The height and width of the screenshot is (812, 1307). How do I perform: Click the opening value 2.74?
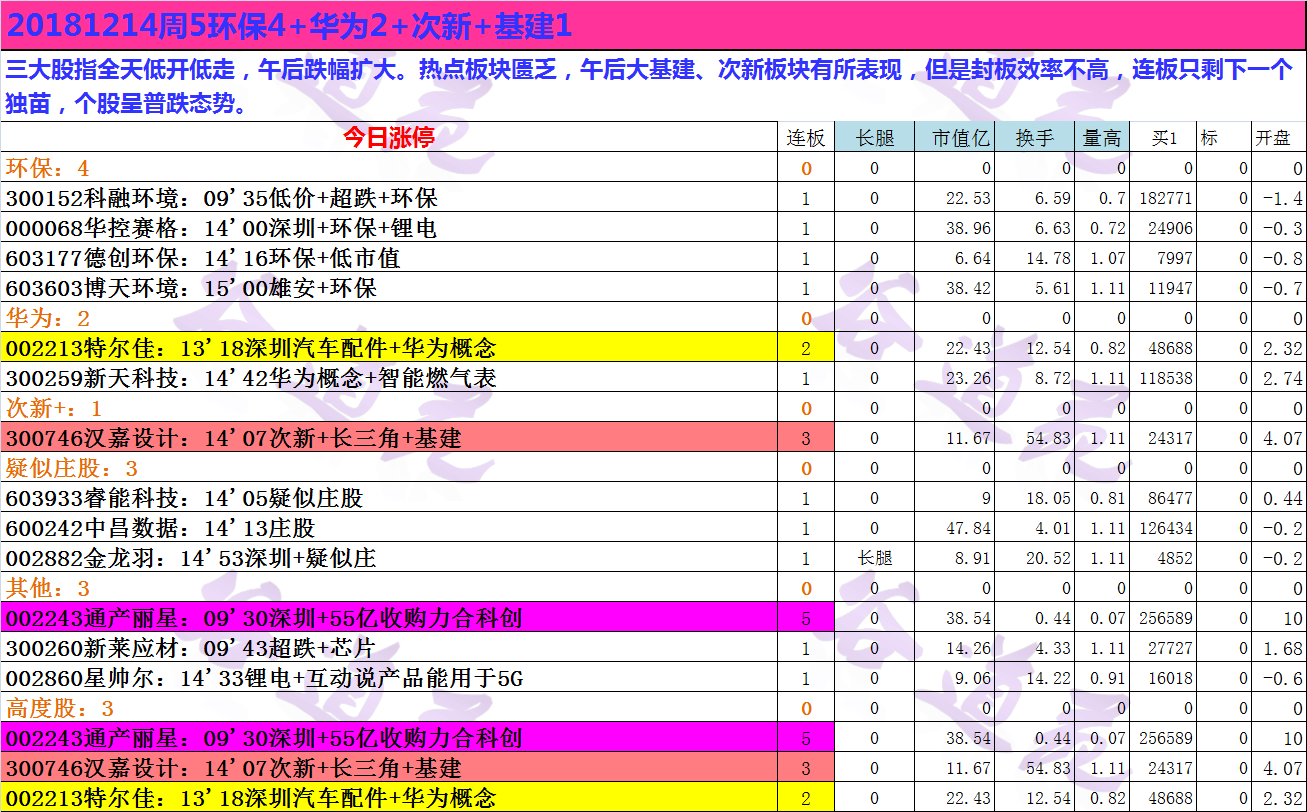[x=1284, y=379]
